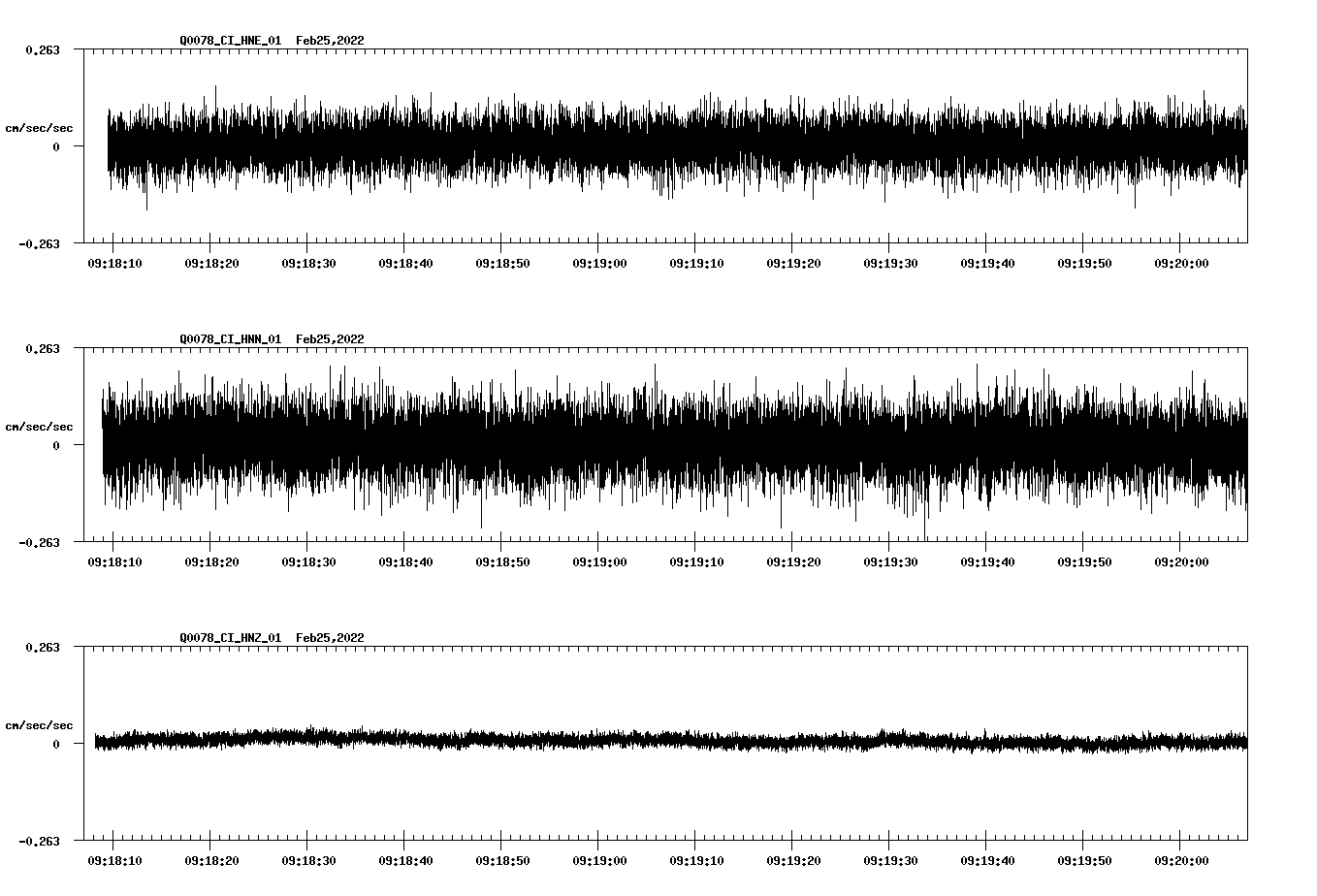Select the 0.263 upper limit on HNZ plot
1317x896 pixels.
(x=42, y=647)
